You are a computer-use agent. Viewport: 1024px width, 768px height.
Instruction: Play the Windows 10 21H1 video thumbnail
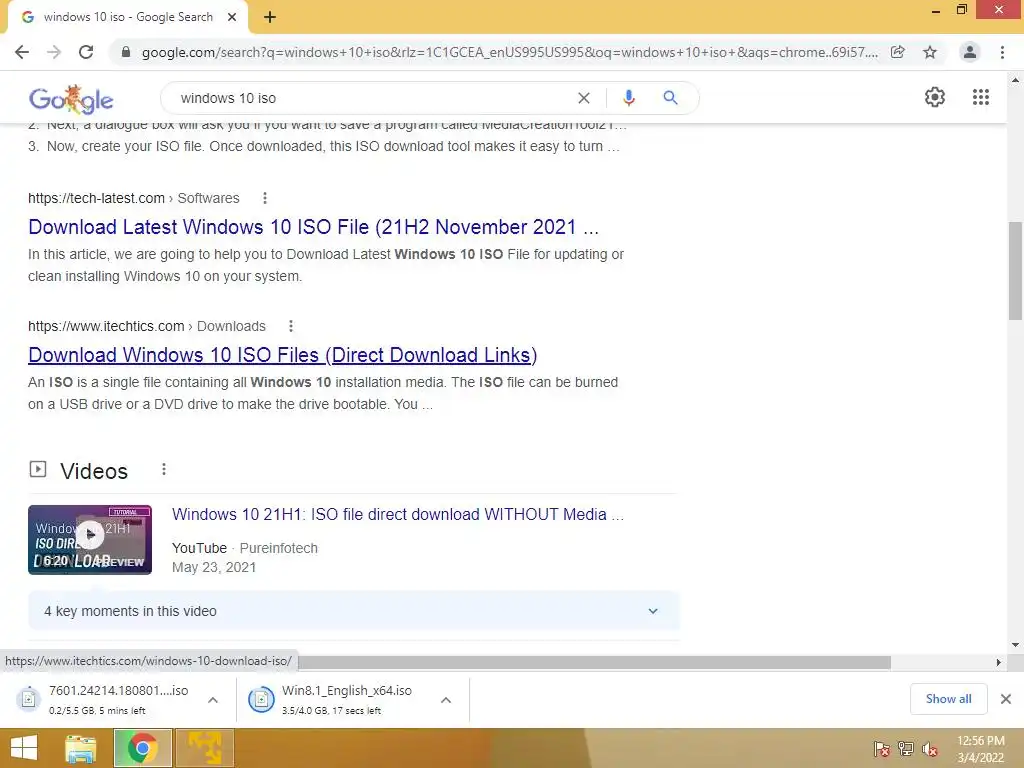(x=90, y=539)
